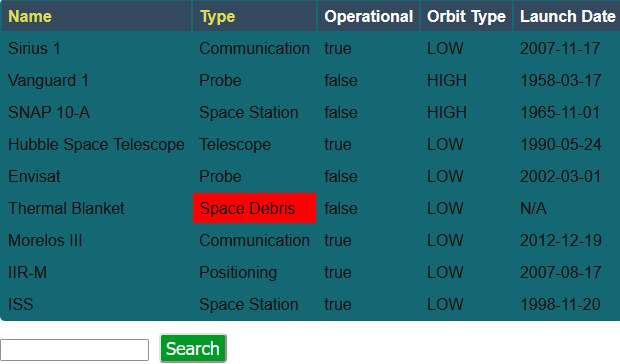Click Probe type in Envisat row

(x=255, y=176)
